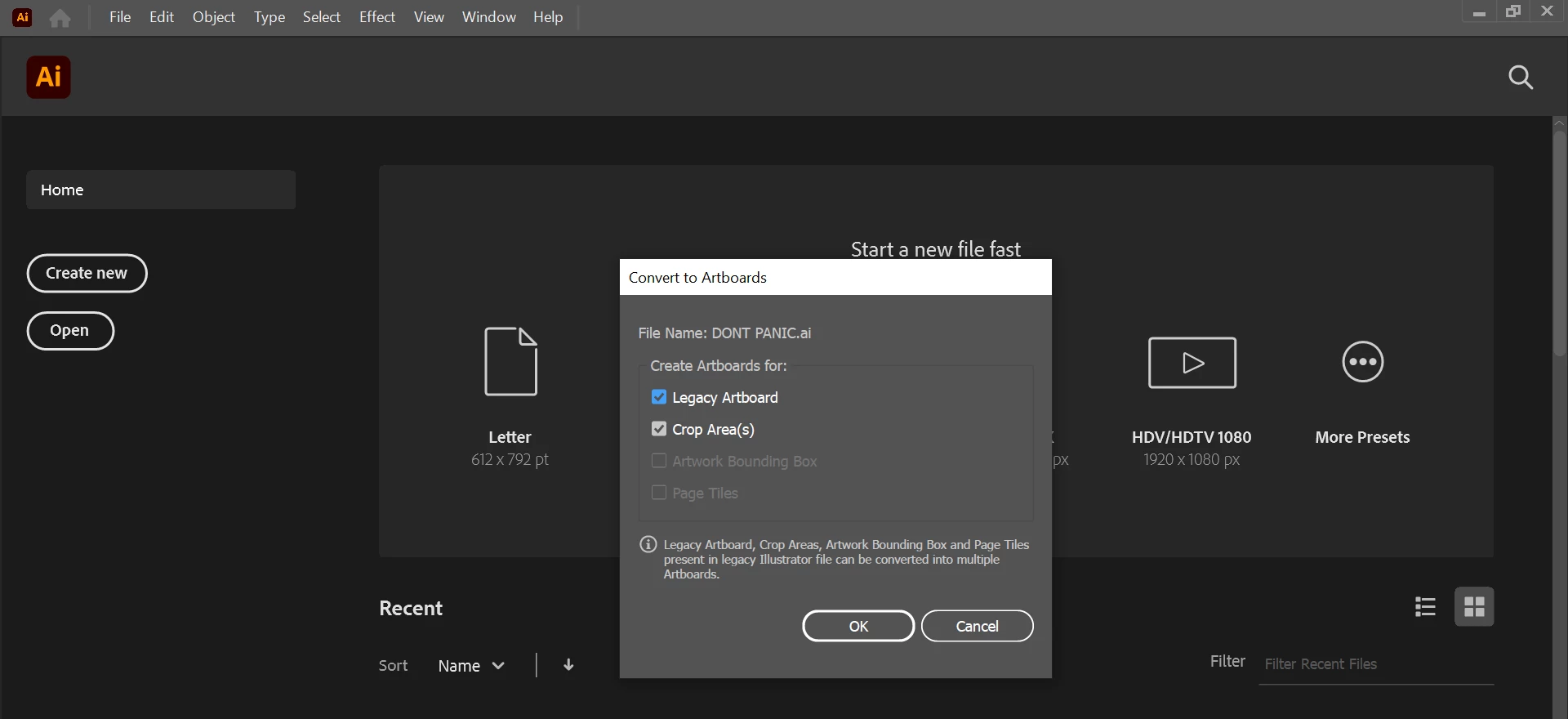The width and height of the screenshot is (1568, 719).
Task: Open the Object menu
Action: tap(214, 17)
